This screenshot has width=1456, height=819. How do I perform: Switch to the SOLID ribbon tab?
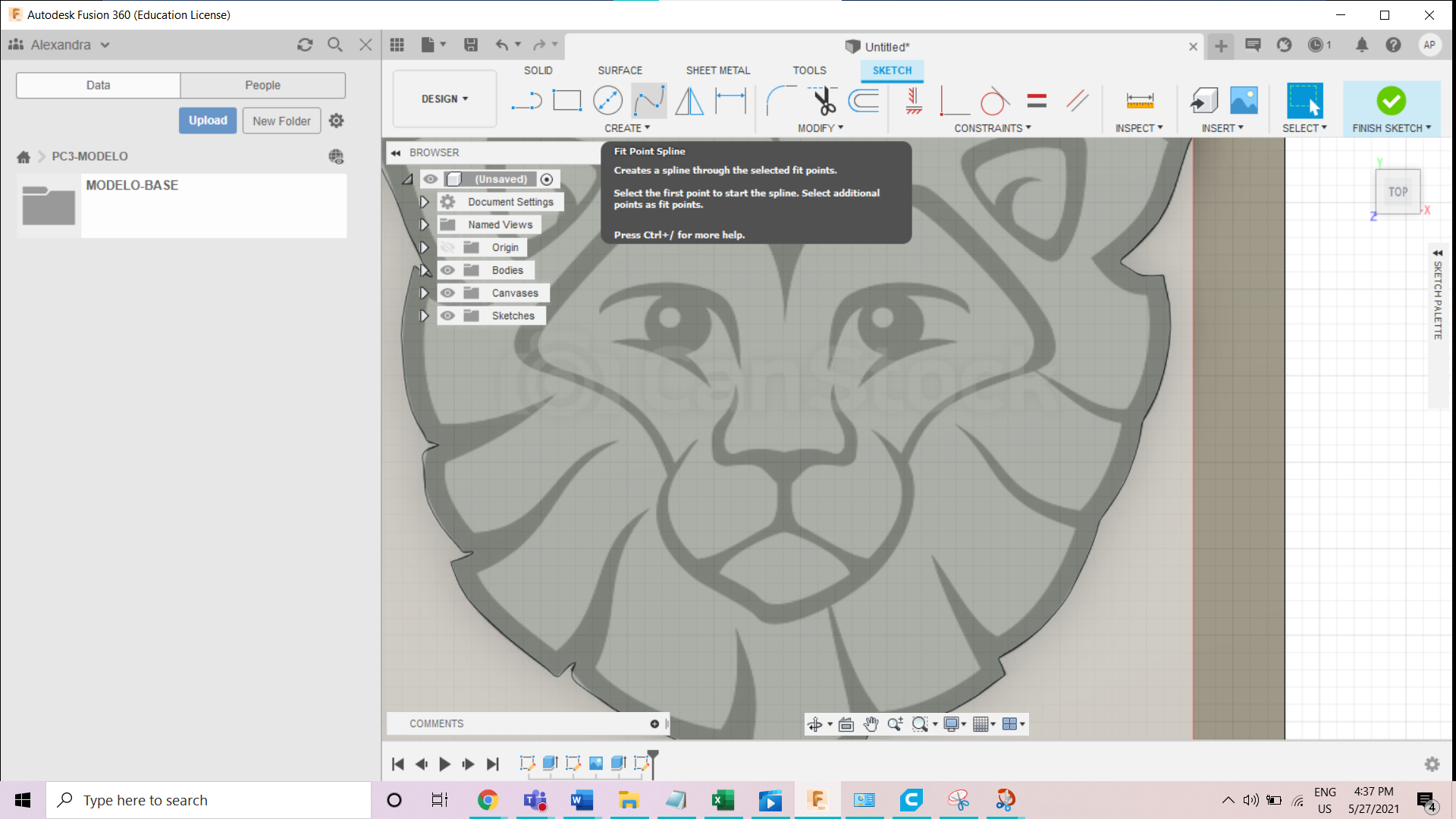pyautogui.click(x=538, y=70)
